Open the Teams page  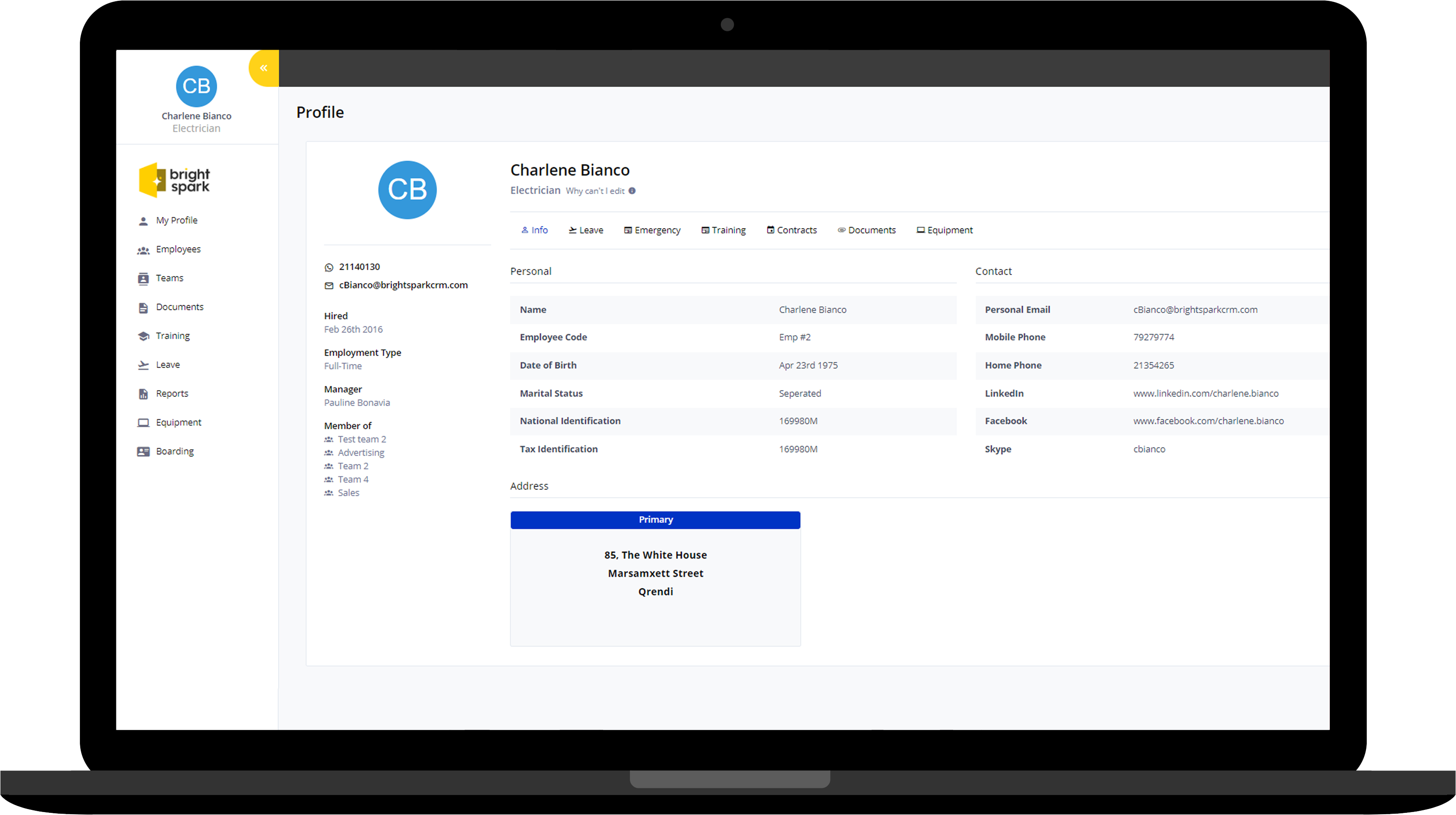tap(169, 278)
